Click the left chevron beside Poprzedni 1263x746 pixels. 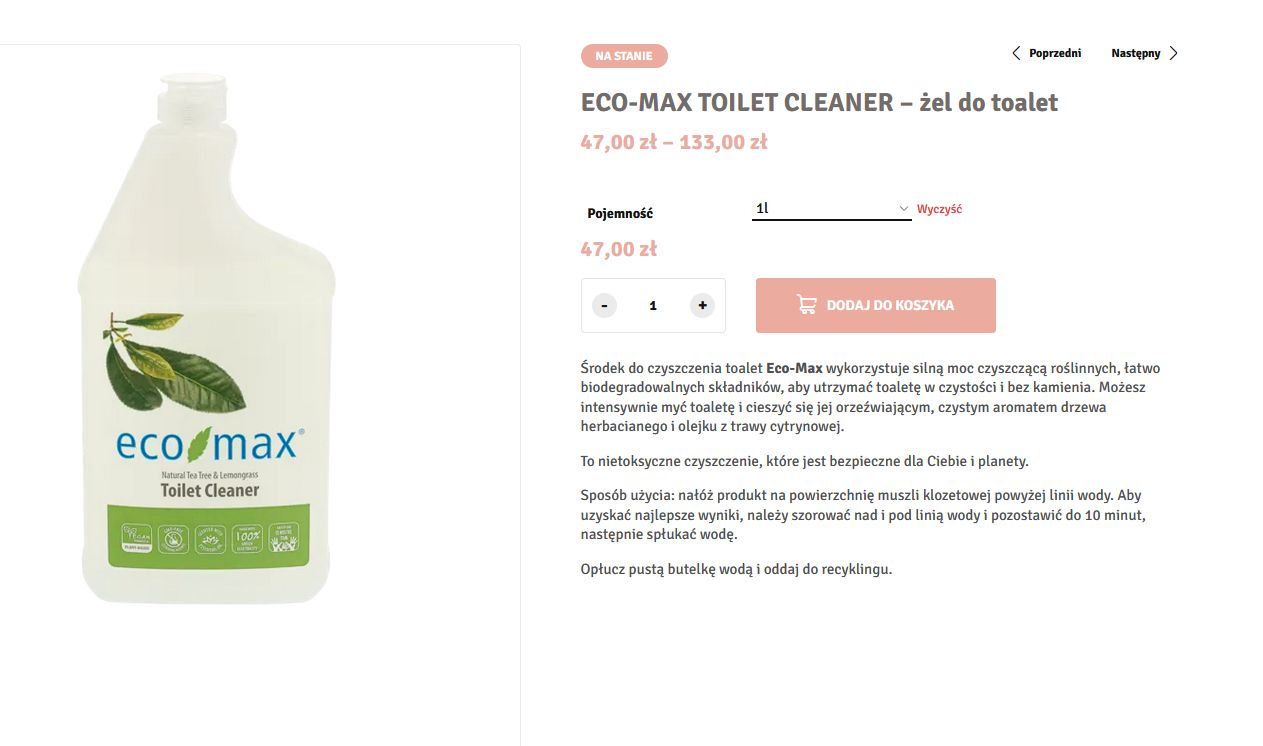(x=1016, y=53)
